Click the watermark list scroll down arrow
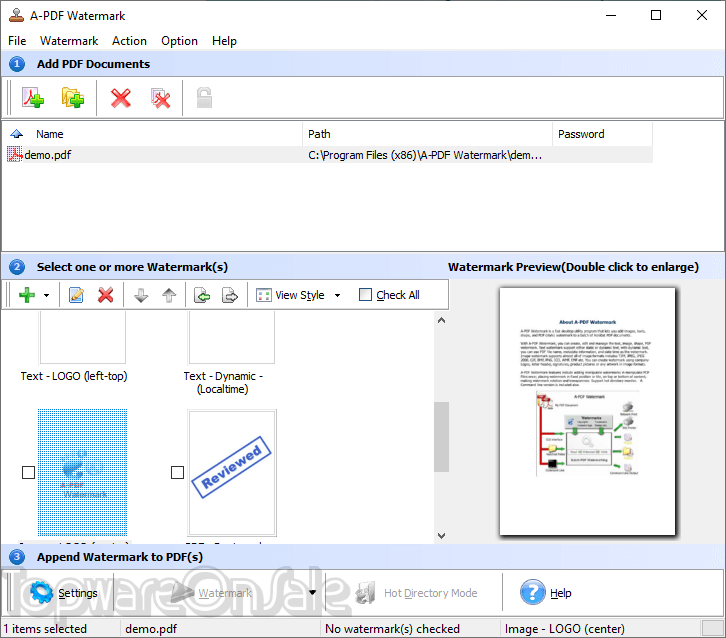Viewport: 726px width, 638px height. tap(442, 536)
